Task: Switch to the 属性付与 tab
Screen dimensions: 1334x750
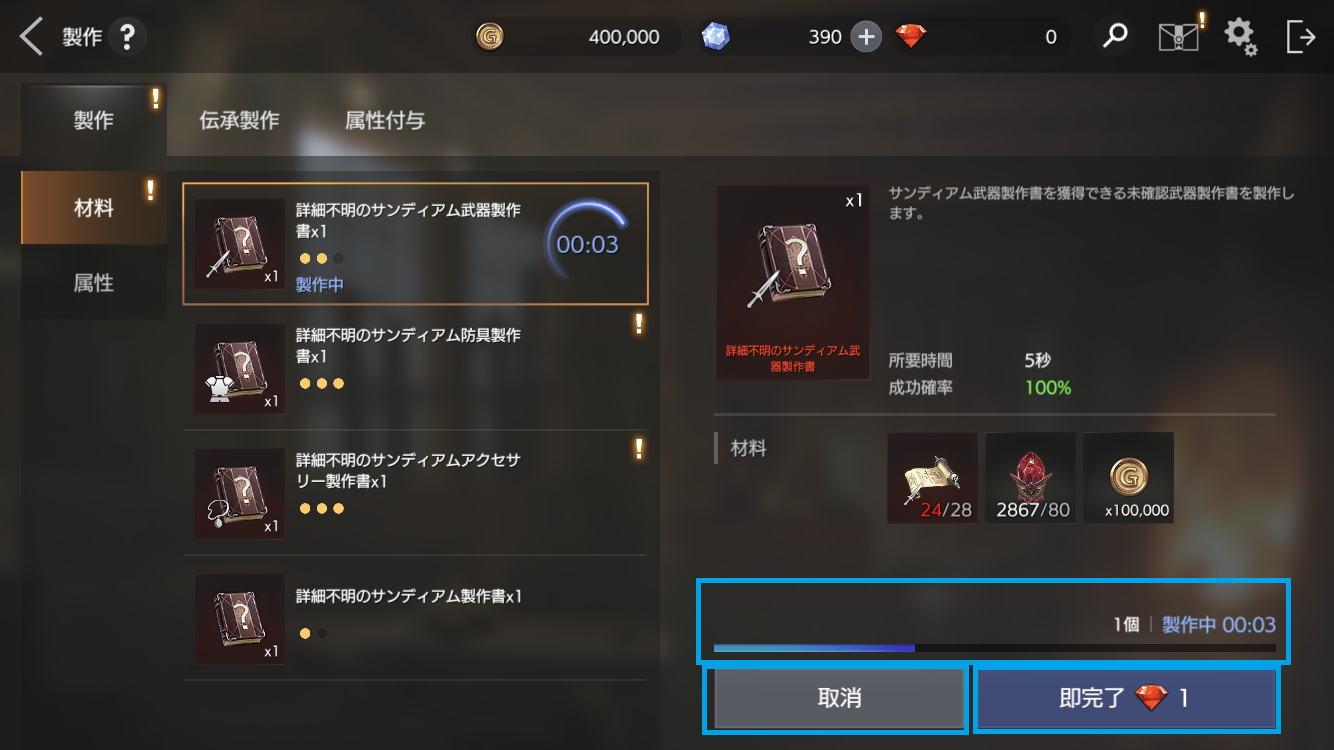Action: 385,120
